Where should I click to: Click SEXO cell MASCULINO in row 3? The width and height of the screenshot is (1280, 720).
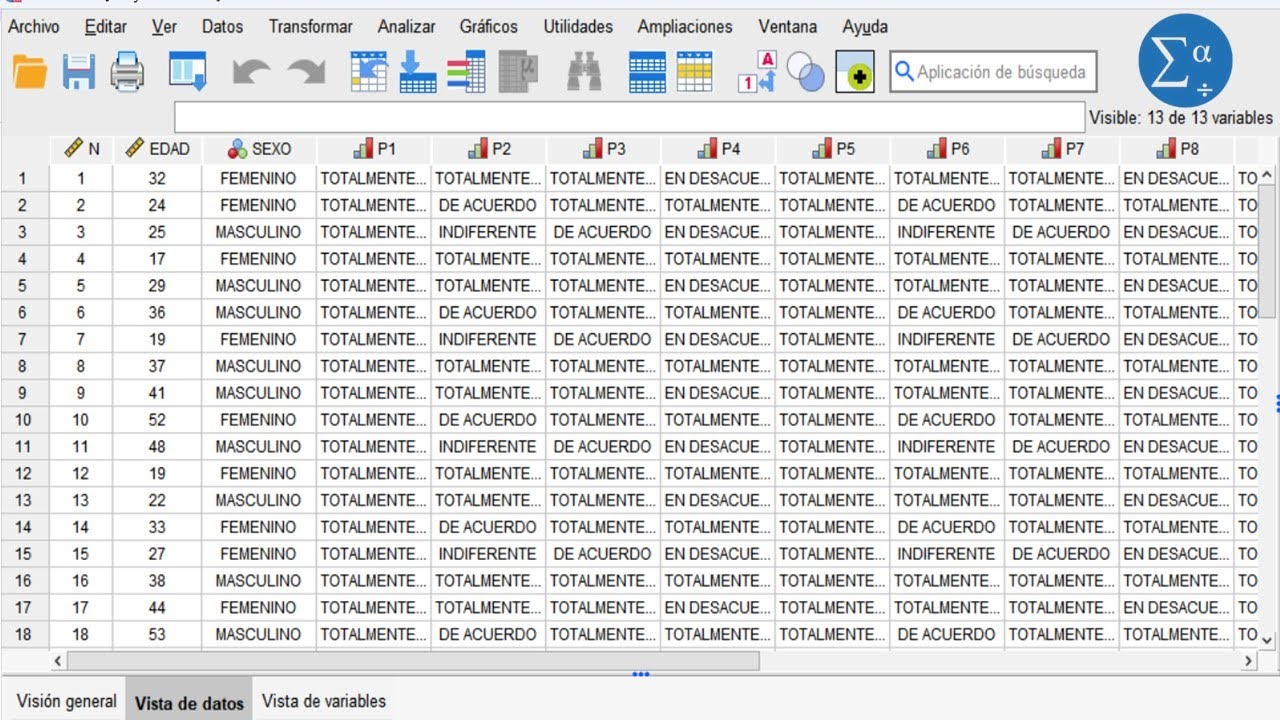(x=259, y=232)
